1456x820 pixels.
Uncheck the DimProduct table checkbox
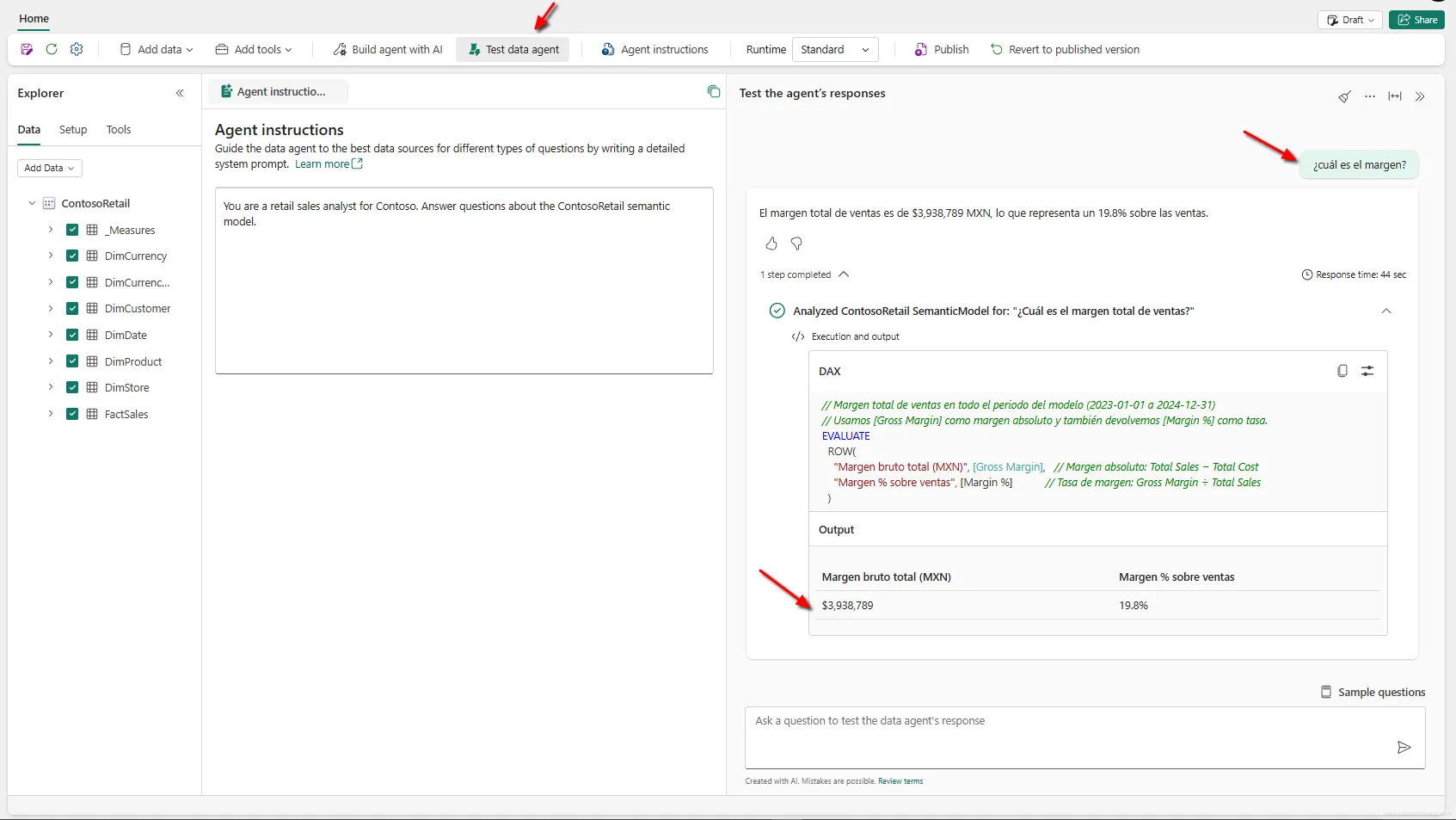pos(72,361)
